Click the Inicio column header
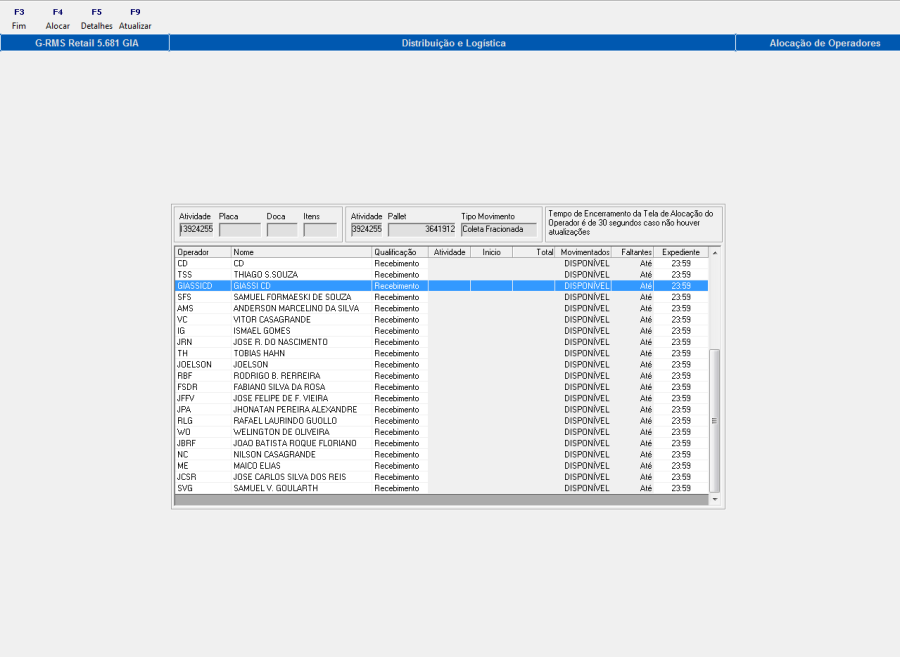This screenshot has height=657, width=900. point(491,252)
